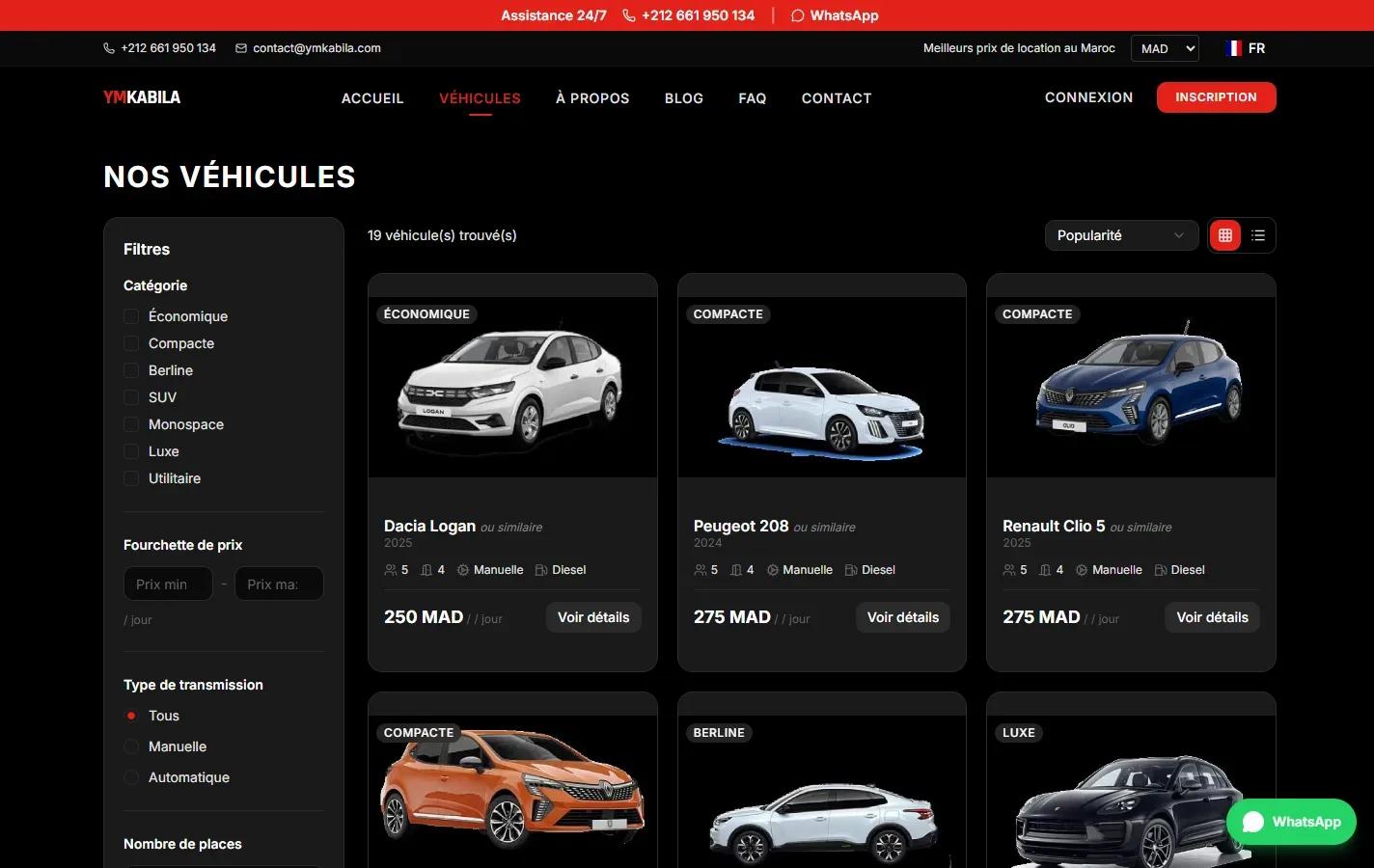This screenshot has height=868, width=1374.
Task: Check the Économique category filter
Action: (131, 316)
